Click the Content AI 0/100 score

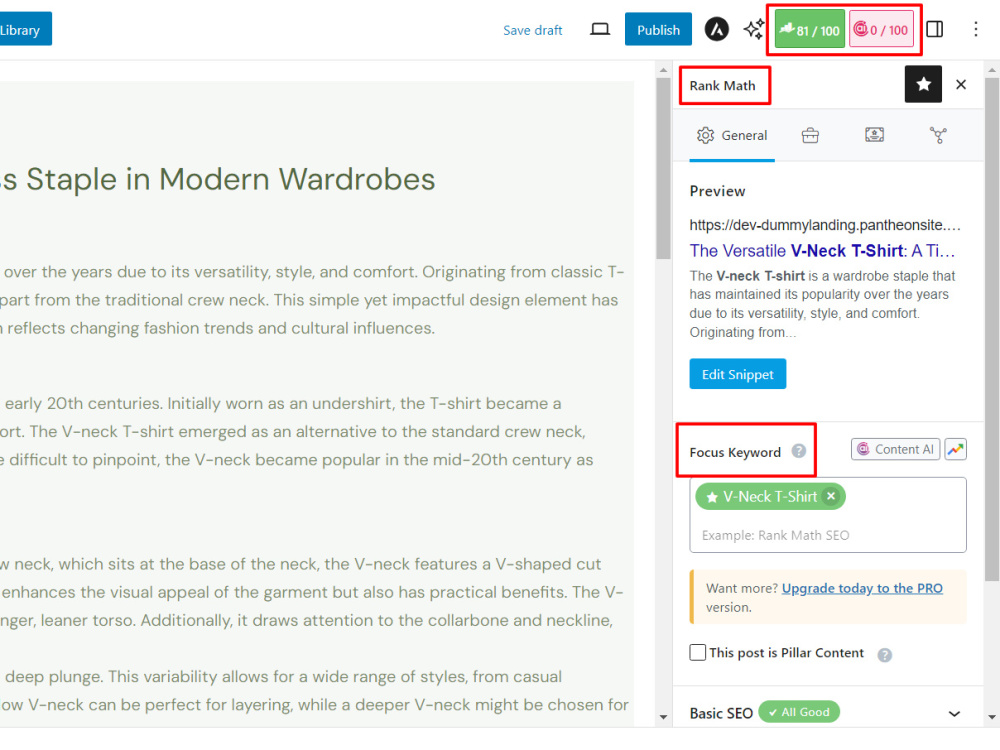tap(881, 29)
